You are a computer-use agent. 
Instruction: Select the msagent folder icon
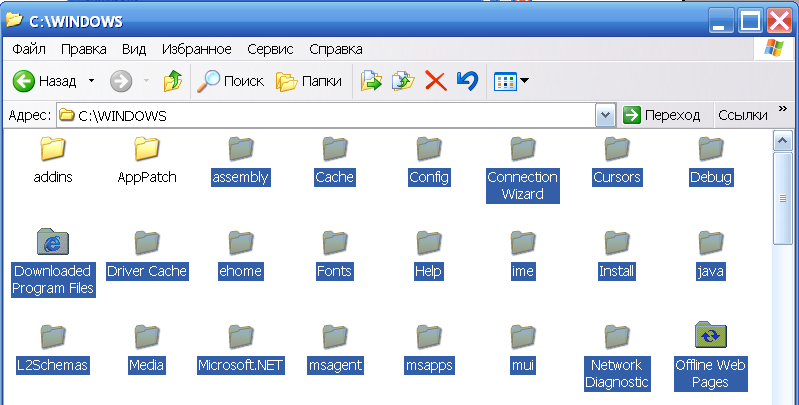335,336
